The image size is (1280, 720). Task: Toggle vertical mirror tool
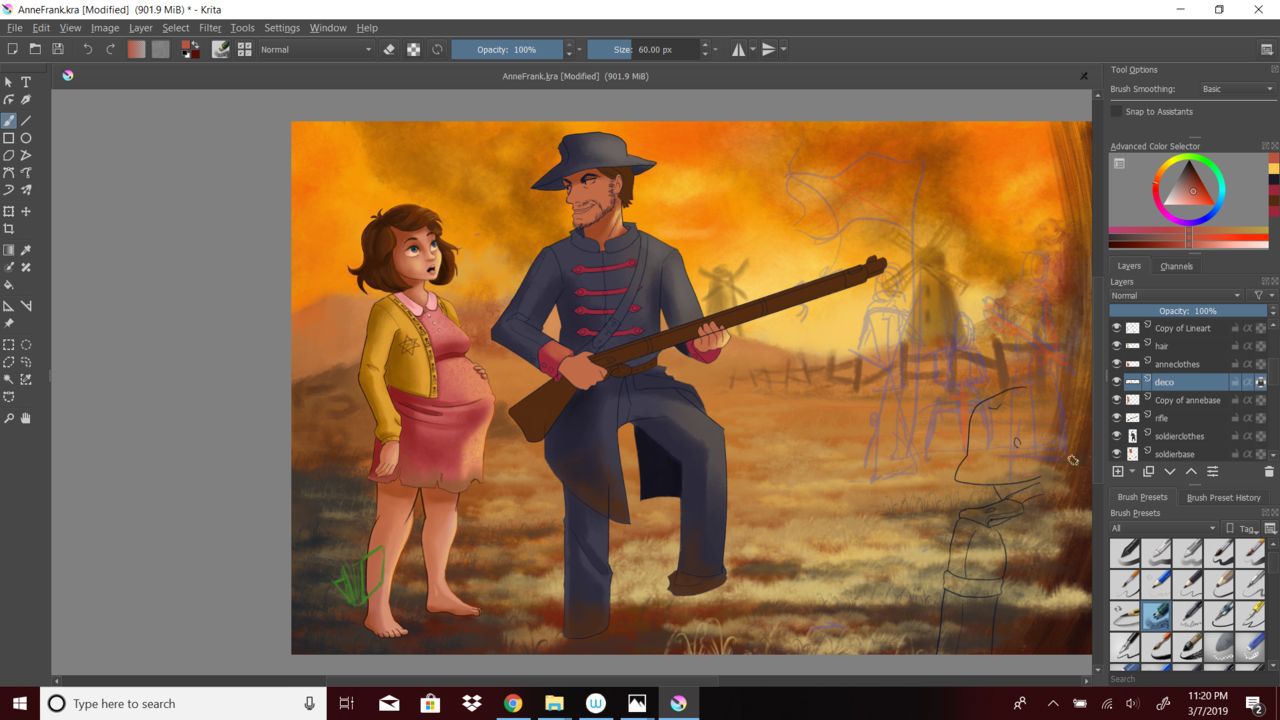(x=768, y=49)
